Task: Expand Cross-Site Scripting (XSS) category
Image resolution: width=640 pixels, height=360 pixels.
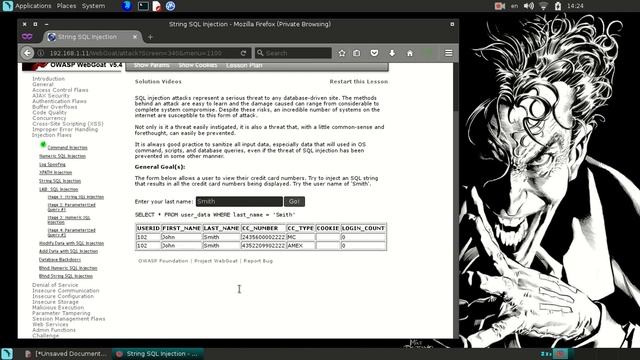Action: pyautogui.click(x=68, y=124)
